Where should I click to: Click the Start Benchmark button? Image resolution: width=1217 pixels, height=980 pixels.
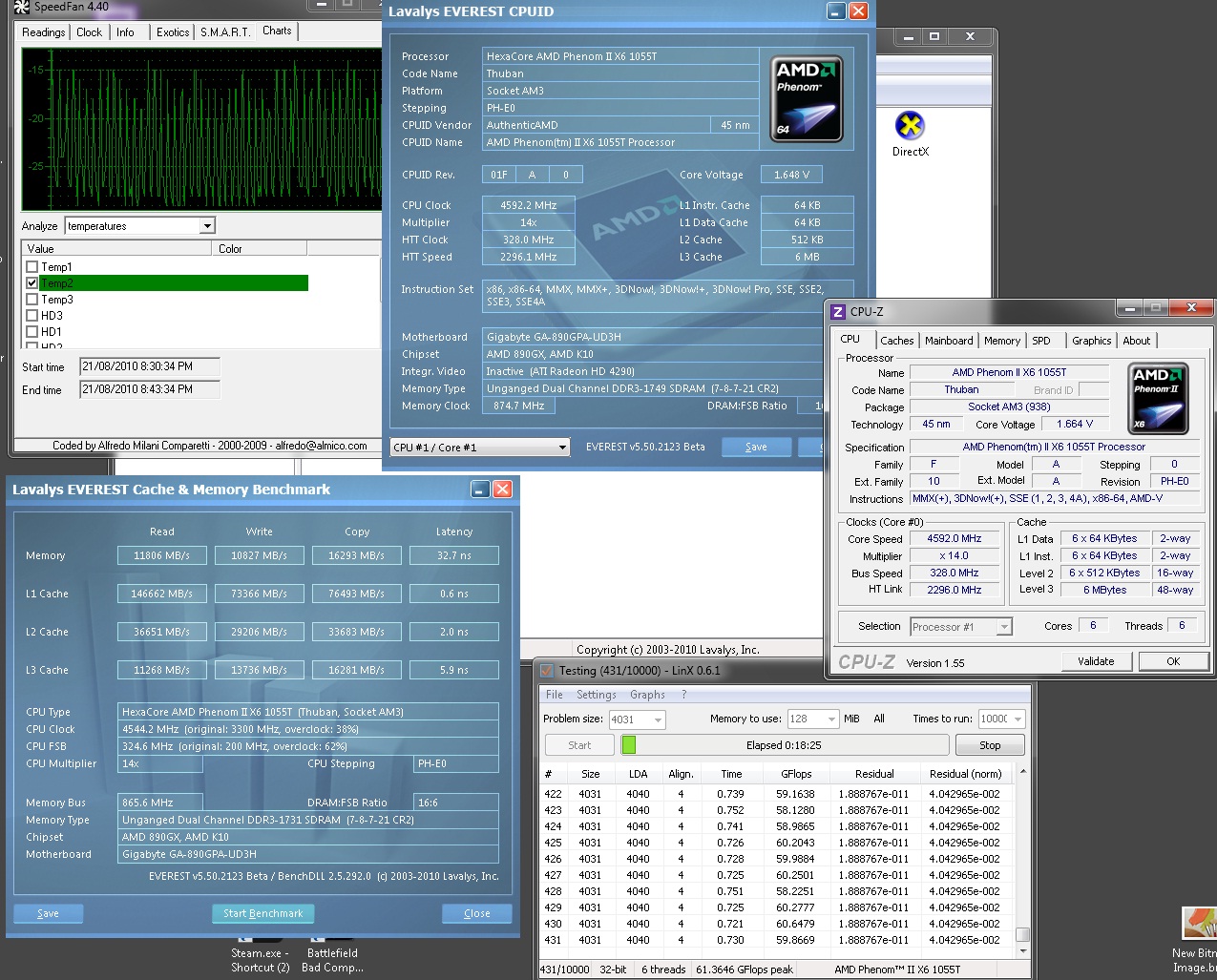pos(262,913)
